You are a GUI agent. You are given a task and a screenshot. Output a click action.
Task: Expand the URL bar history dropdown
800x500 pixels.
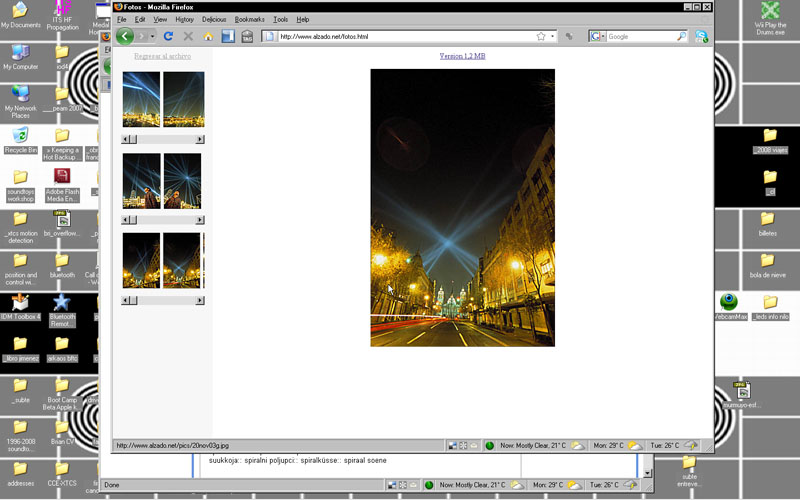[x=552, y=37]
